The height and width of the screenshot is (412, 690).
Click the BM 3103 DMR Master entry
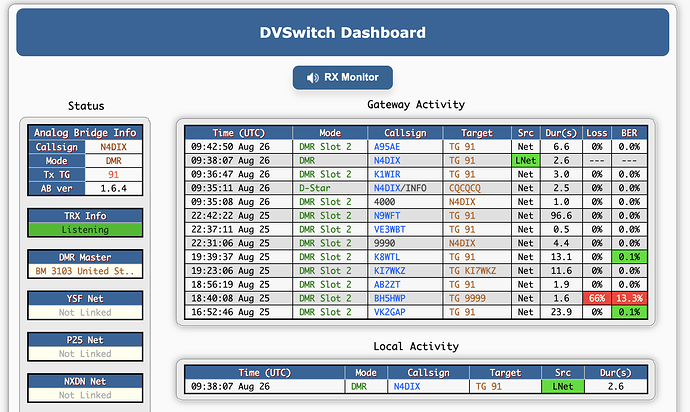[x=85, y=271]
